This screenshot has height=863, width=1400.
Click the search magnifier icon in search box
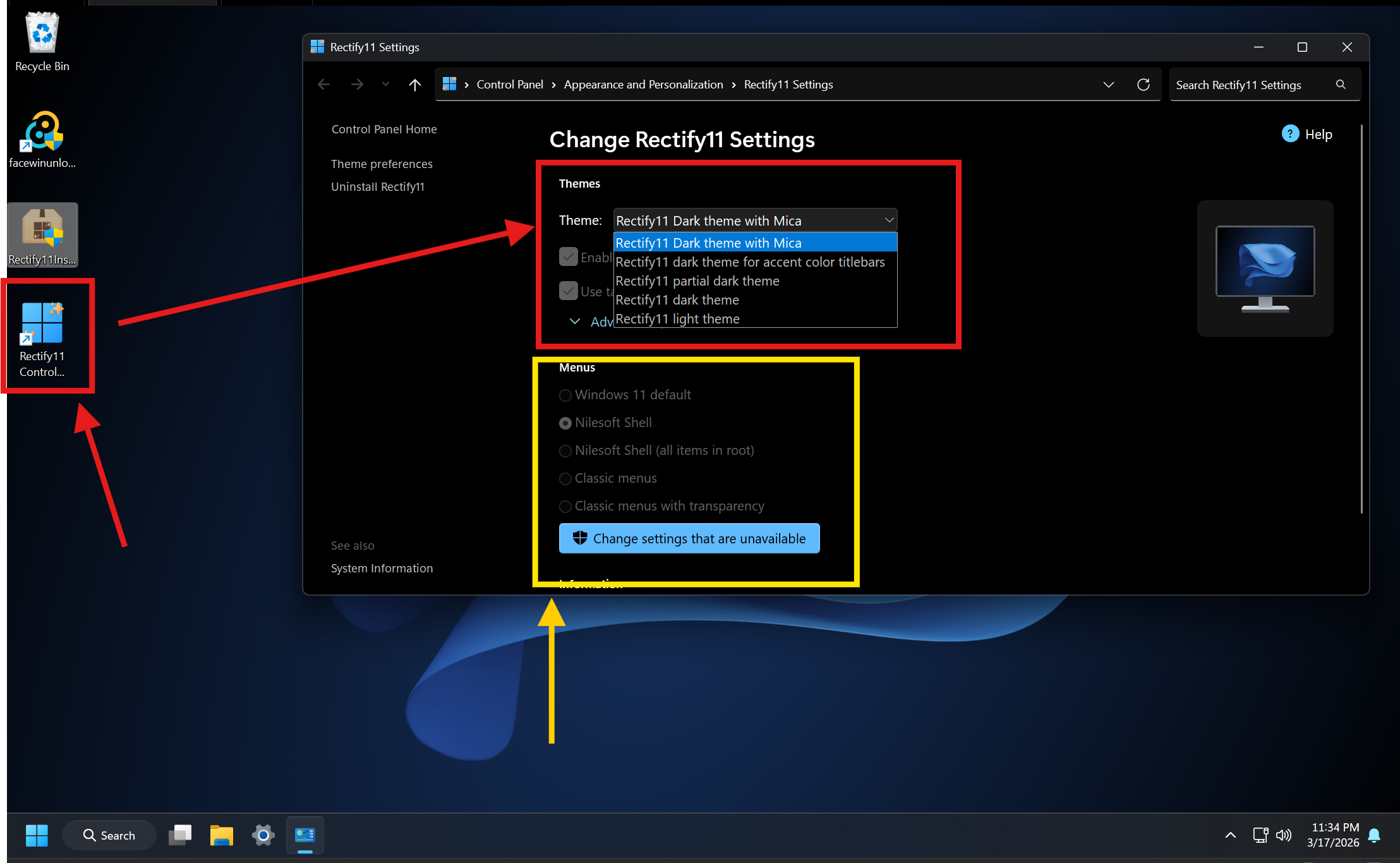[1340, 85]
